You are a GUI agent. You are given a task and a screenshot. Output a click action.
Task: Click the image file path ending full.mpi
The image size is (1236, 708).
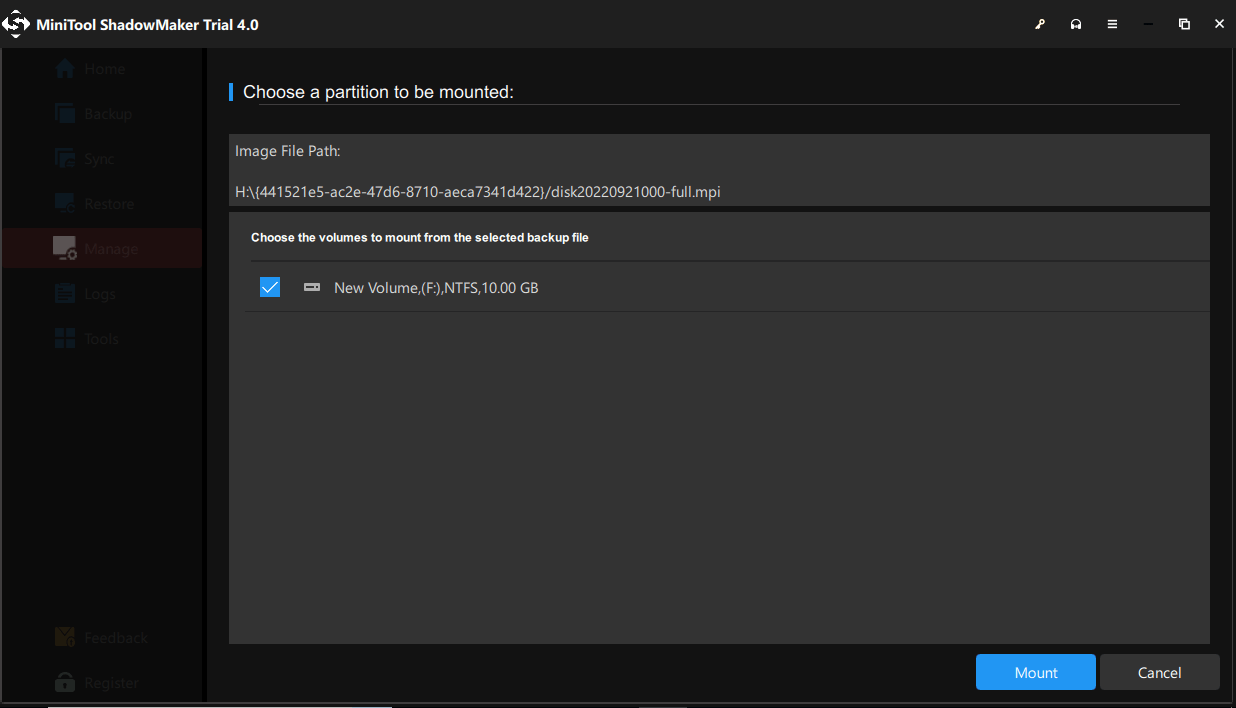[478, 192]
